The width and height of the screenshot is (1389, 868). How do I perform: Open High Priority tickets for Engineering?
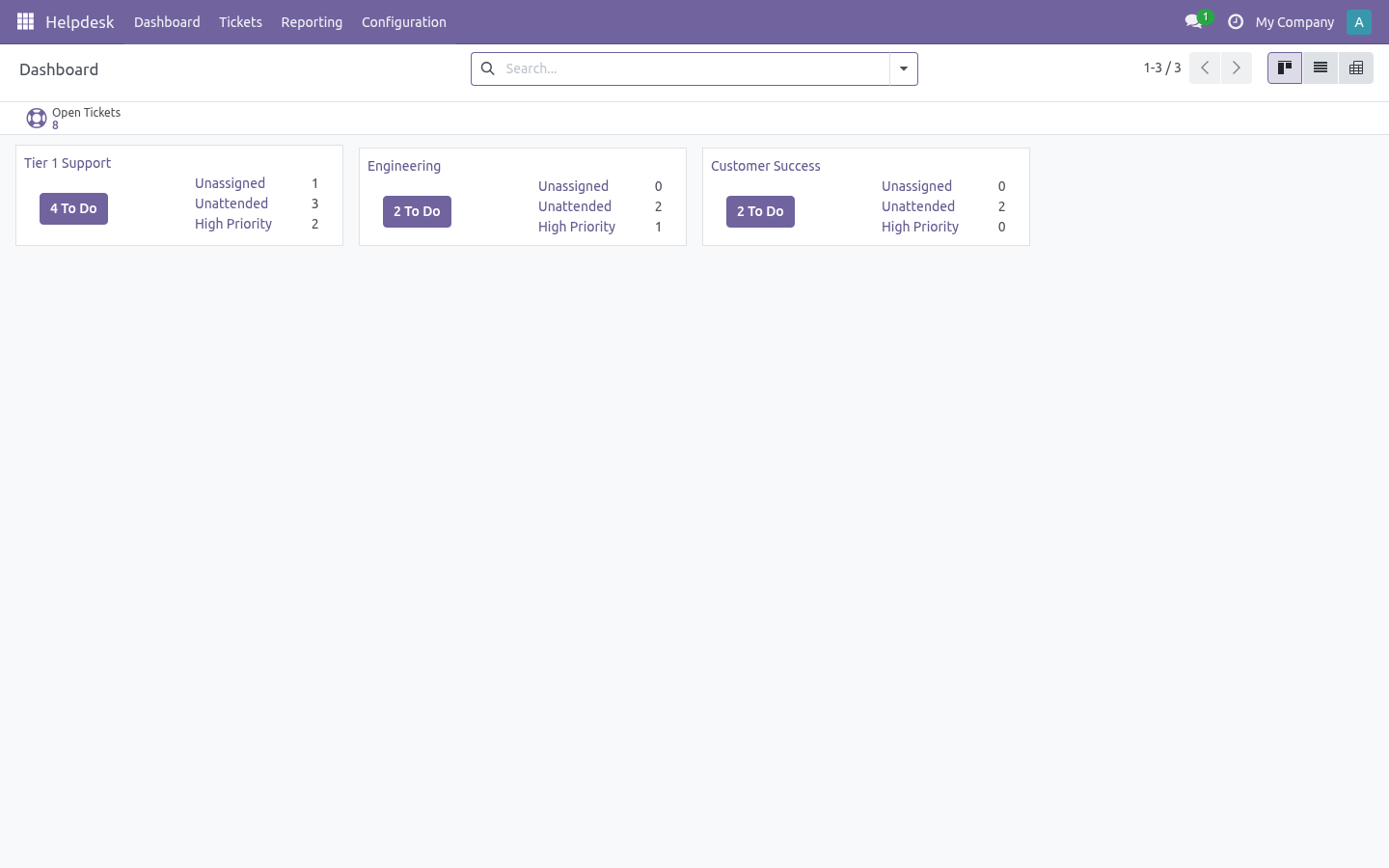(x=577, y=227)
